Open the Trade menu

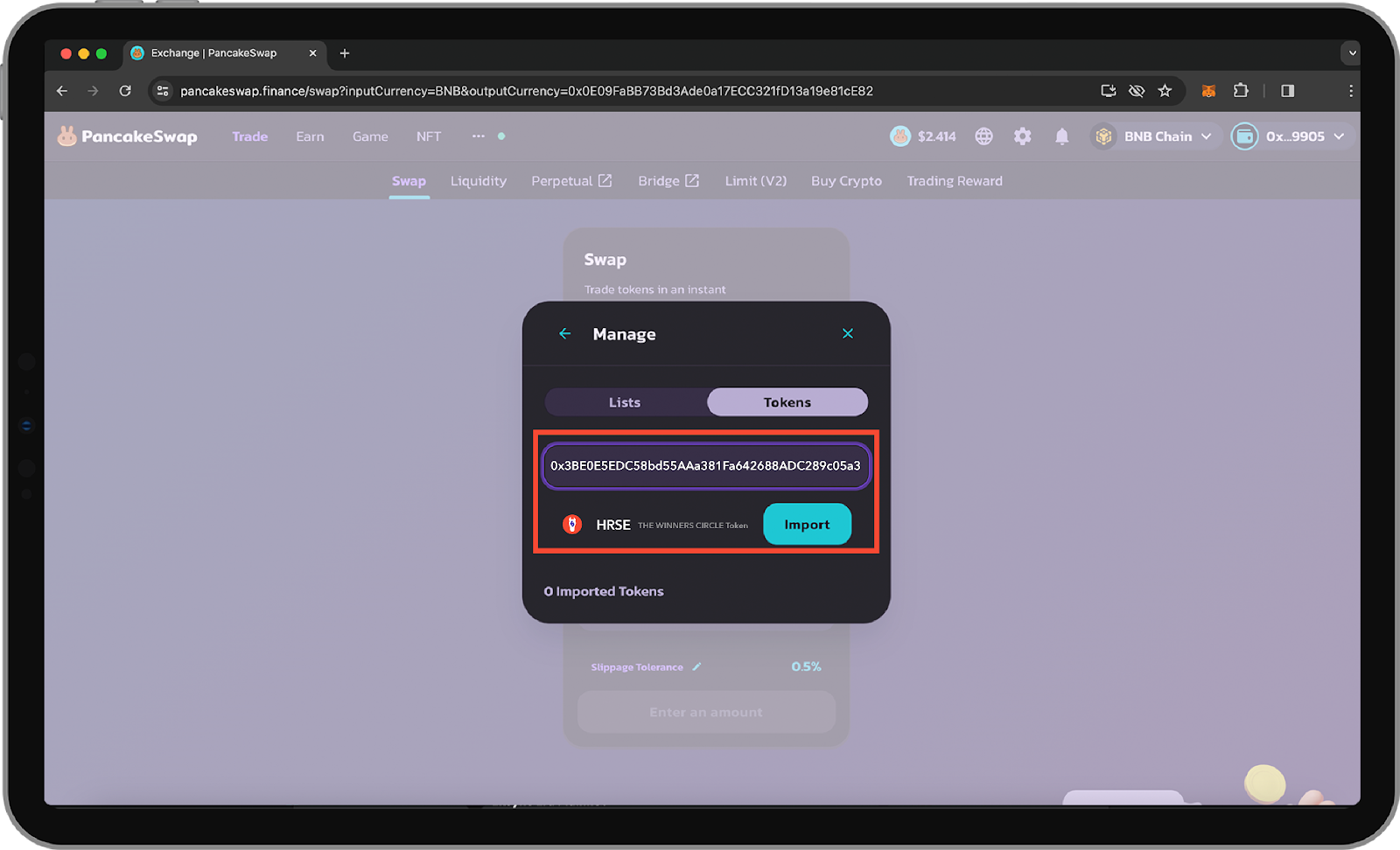pyautogui.click(x=250, y=136)
